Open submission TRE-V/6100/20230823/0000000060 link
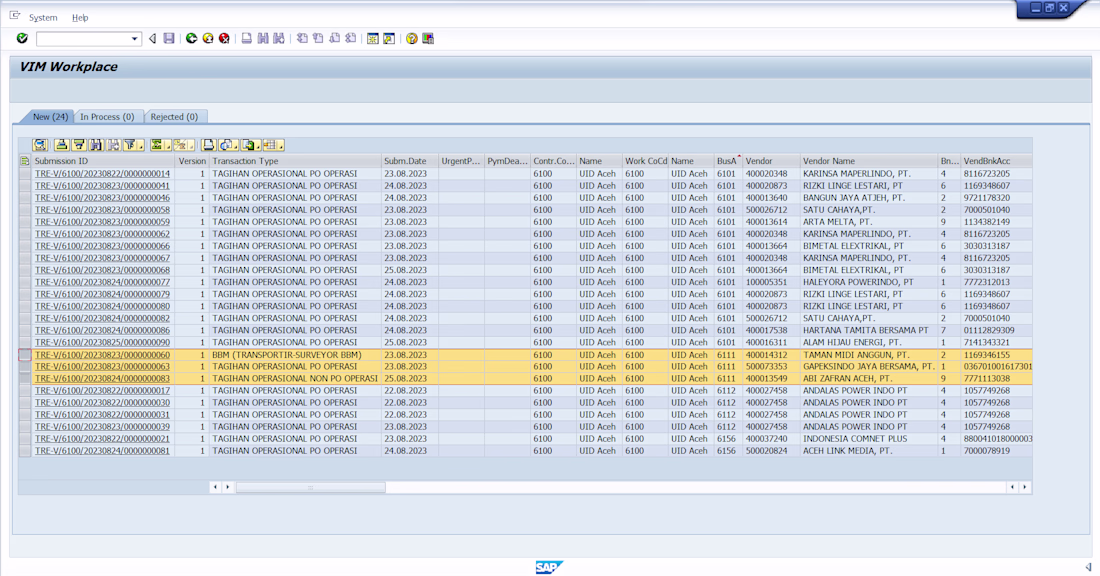1100x576 pixels. [102, 355]
